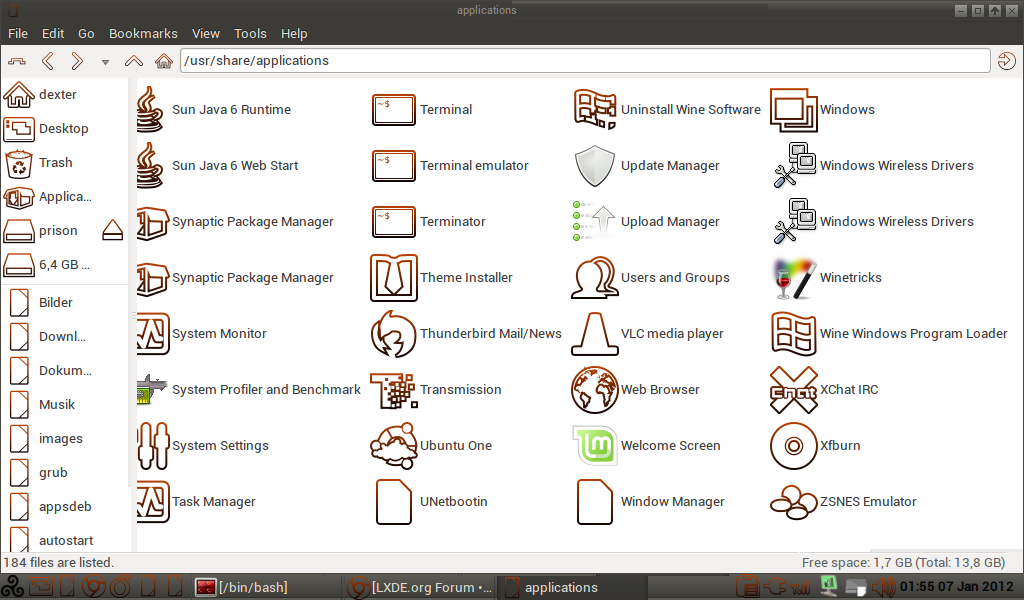Image resolution: width=1024 pixels, height=600 pixels.
Task: Click the Upload Manager icon
Action: pyautogui.click(x=594, y=221)
